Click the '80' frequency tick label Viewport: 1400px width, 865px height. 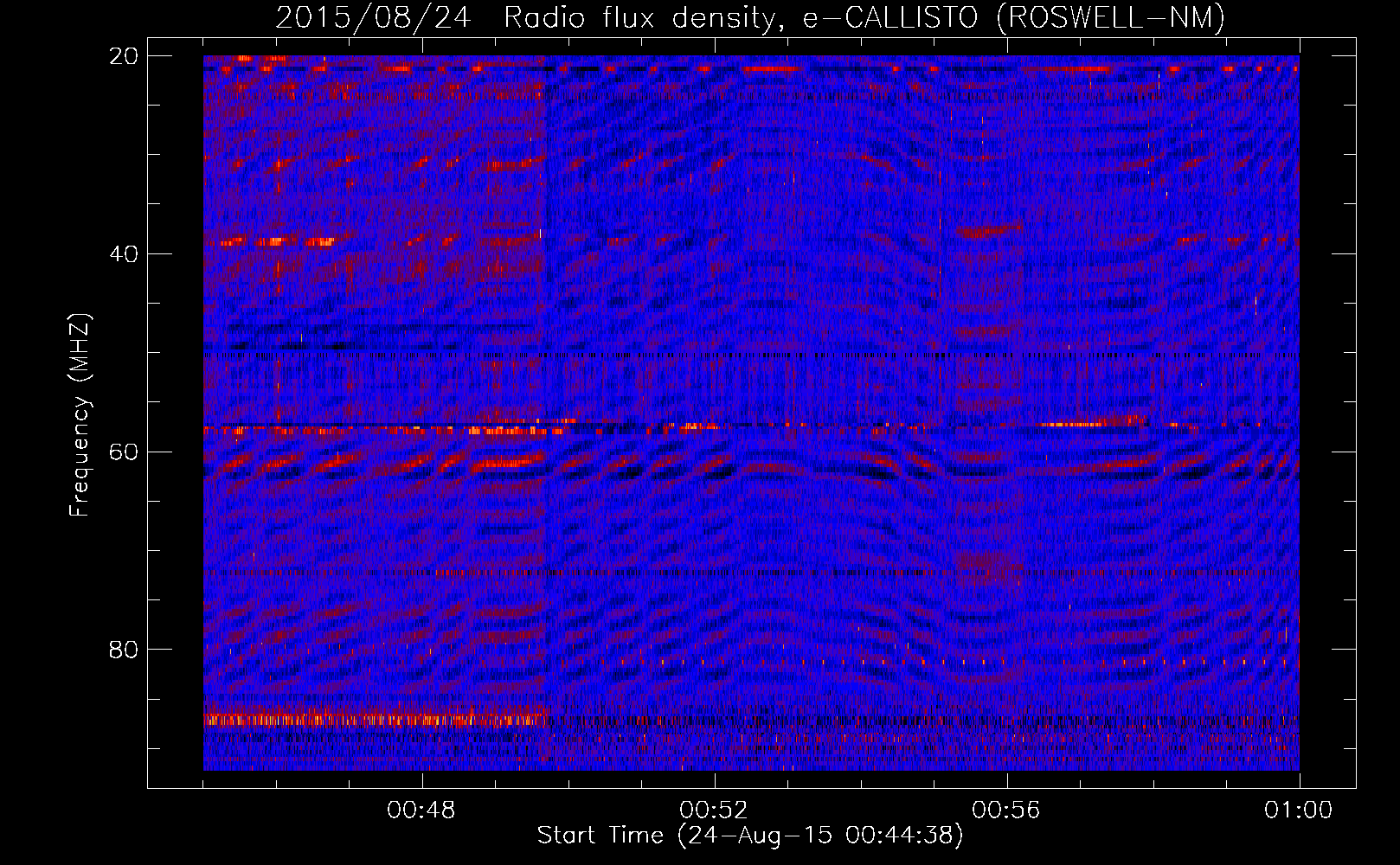(x=124, y=650)
